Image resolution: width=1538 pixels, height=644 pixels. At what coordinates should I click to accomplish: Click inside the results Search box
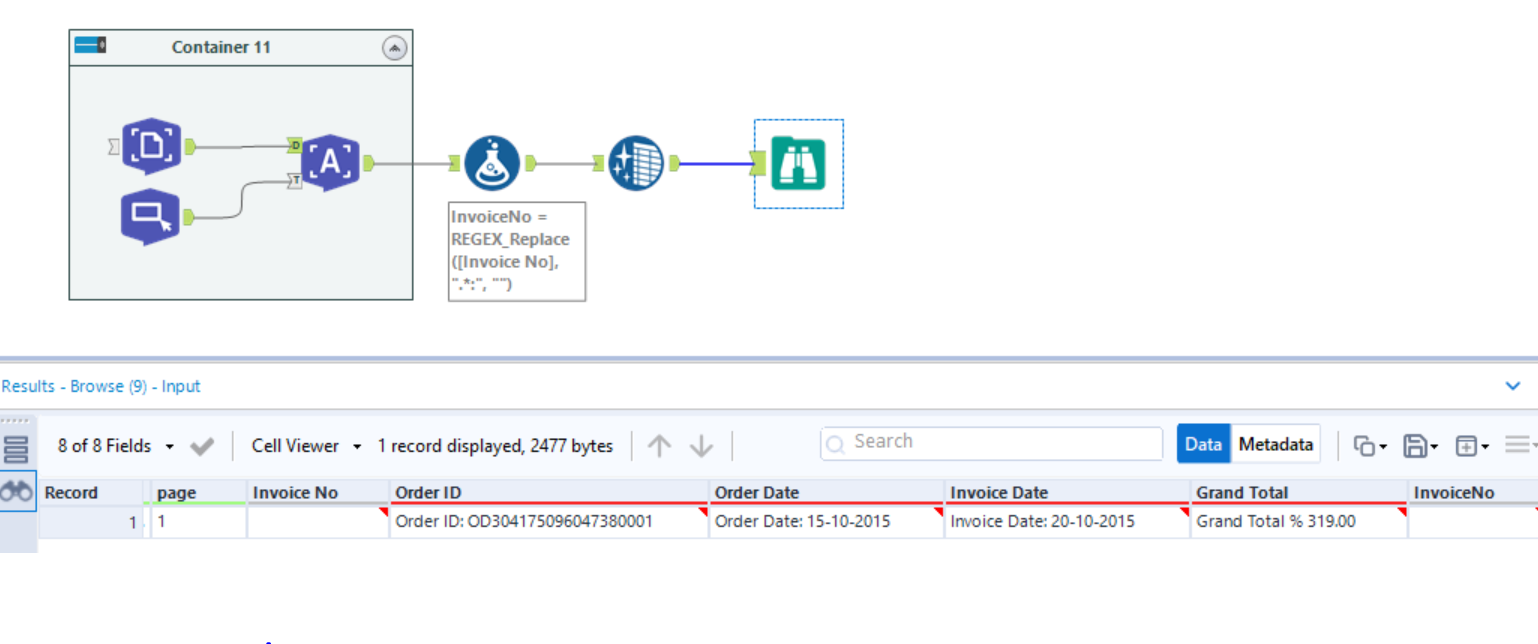point(990,442)
